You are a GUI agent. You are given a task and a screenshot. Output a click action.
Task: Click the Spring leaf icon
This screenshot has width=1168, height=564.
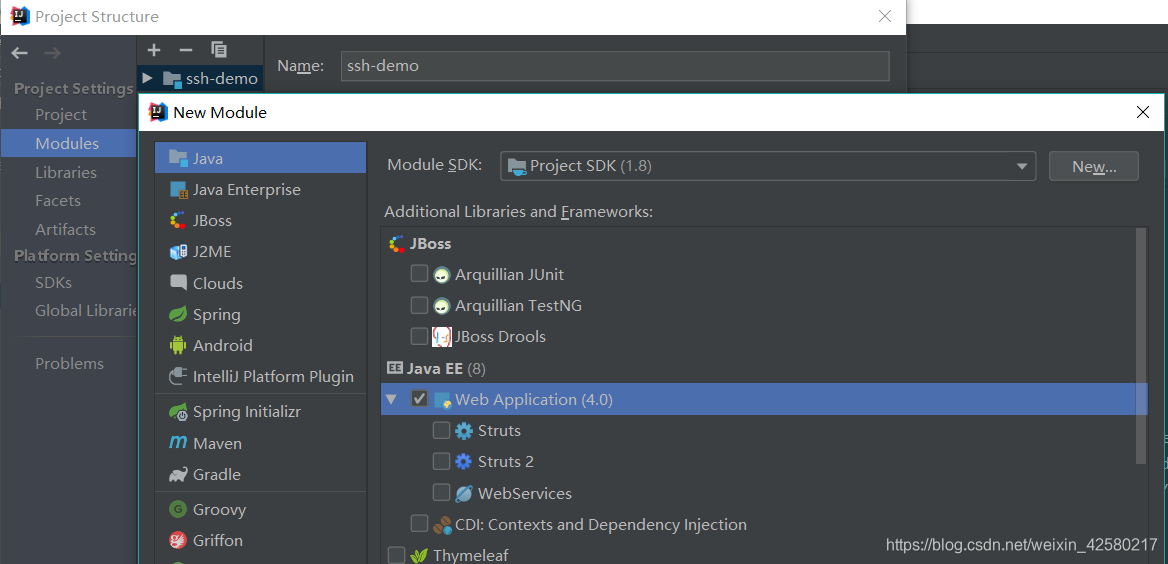pos(178,314)
